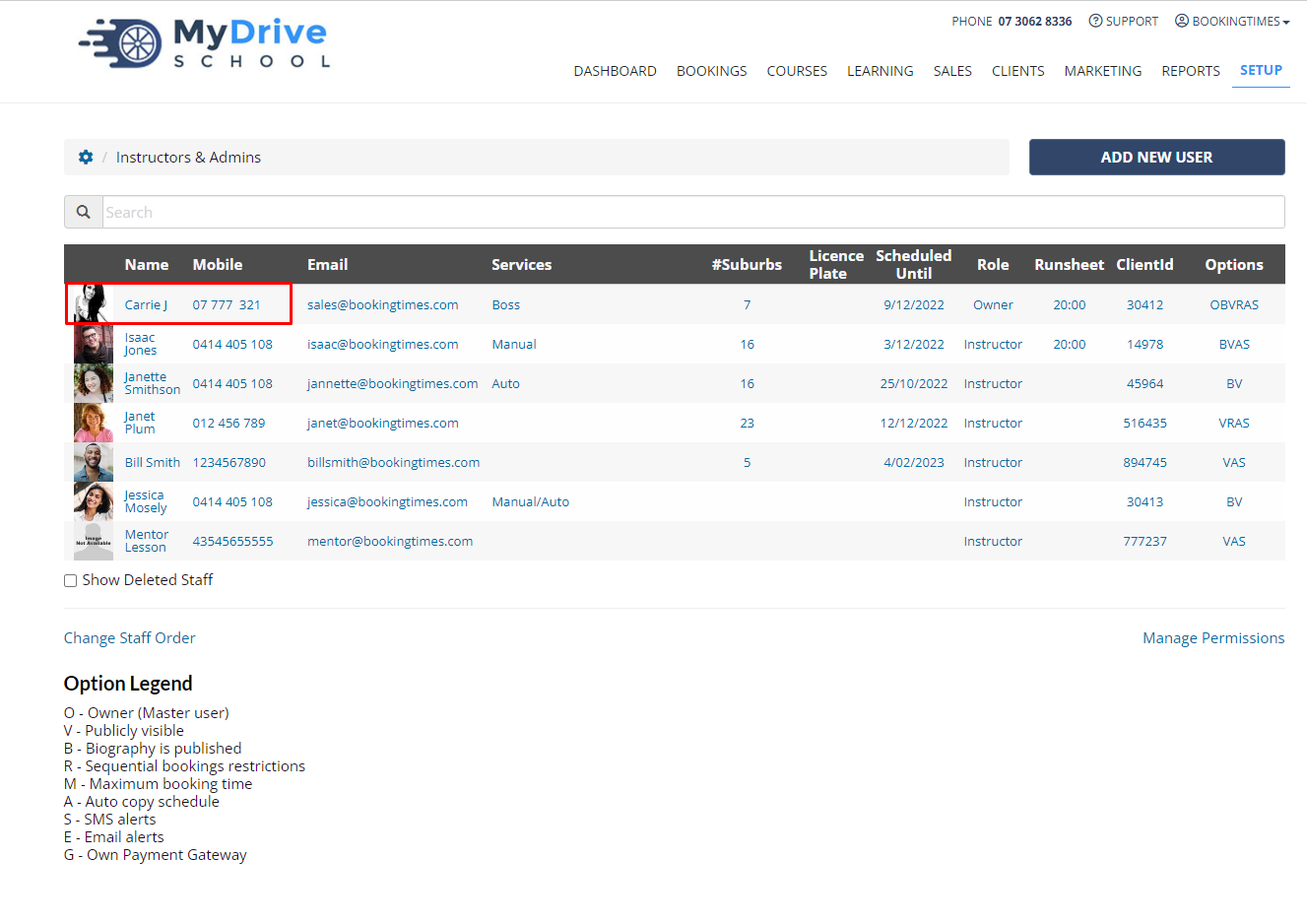Click the suburb count 23
The width and height of the screenshot is (1307, 924).
[x=748, y=423]
